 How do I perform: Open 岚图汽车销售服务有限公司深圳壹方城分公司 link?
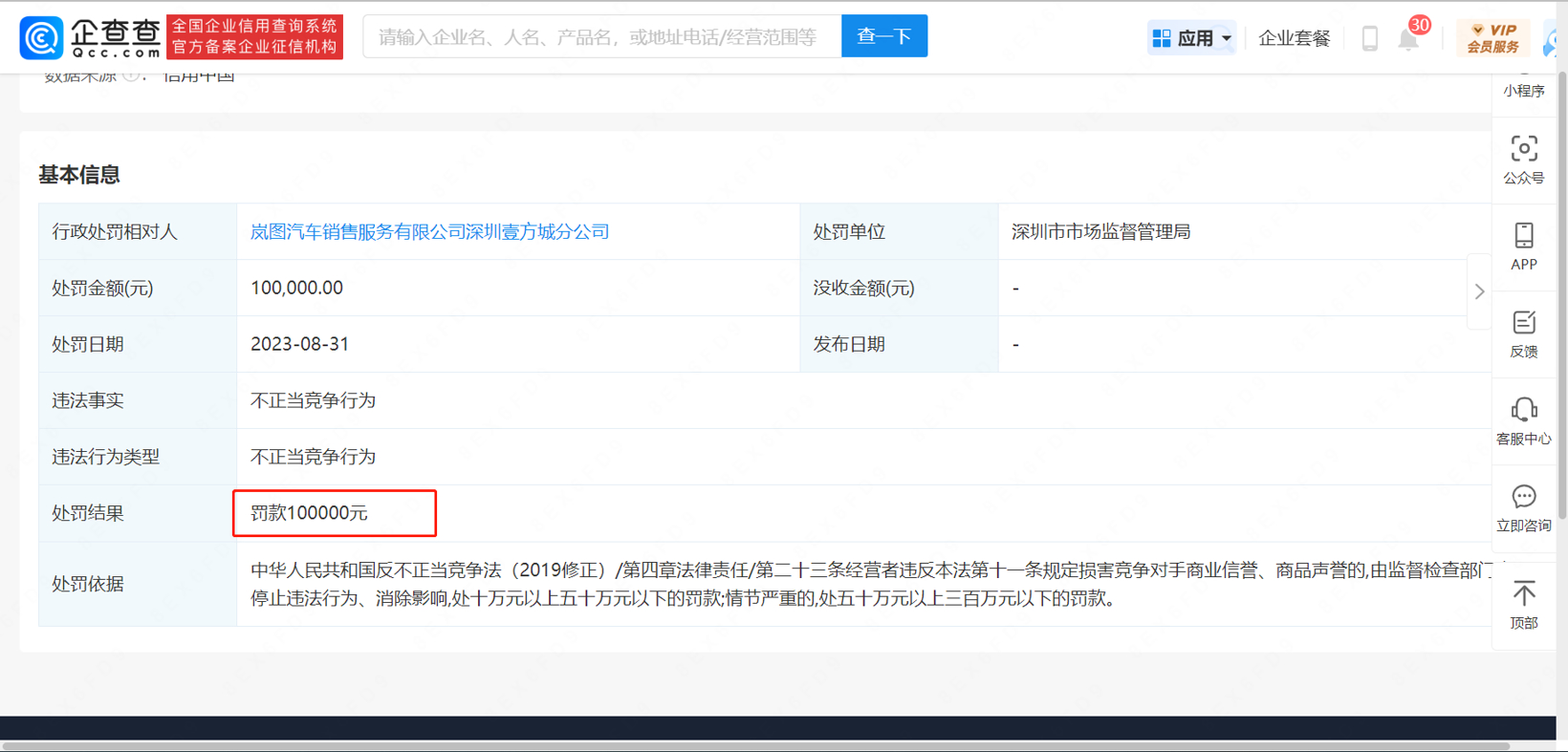[430, 231]
